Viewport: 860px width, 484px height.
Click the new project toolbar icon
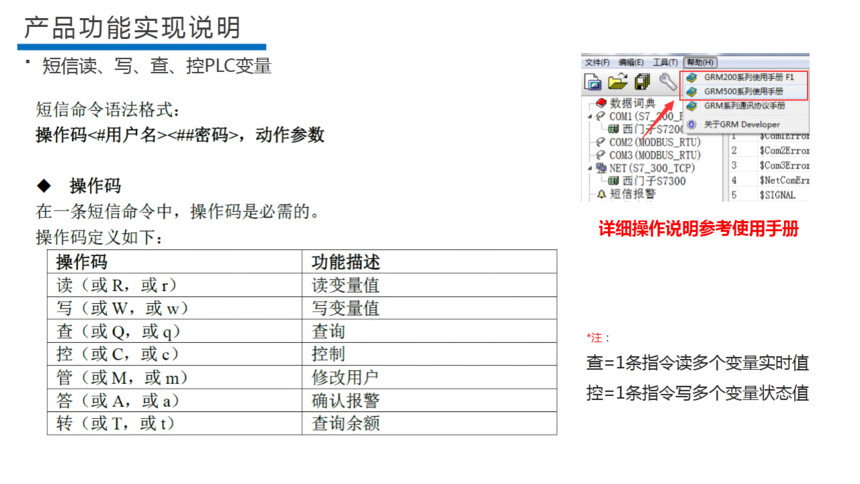coord(592,82)
